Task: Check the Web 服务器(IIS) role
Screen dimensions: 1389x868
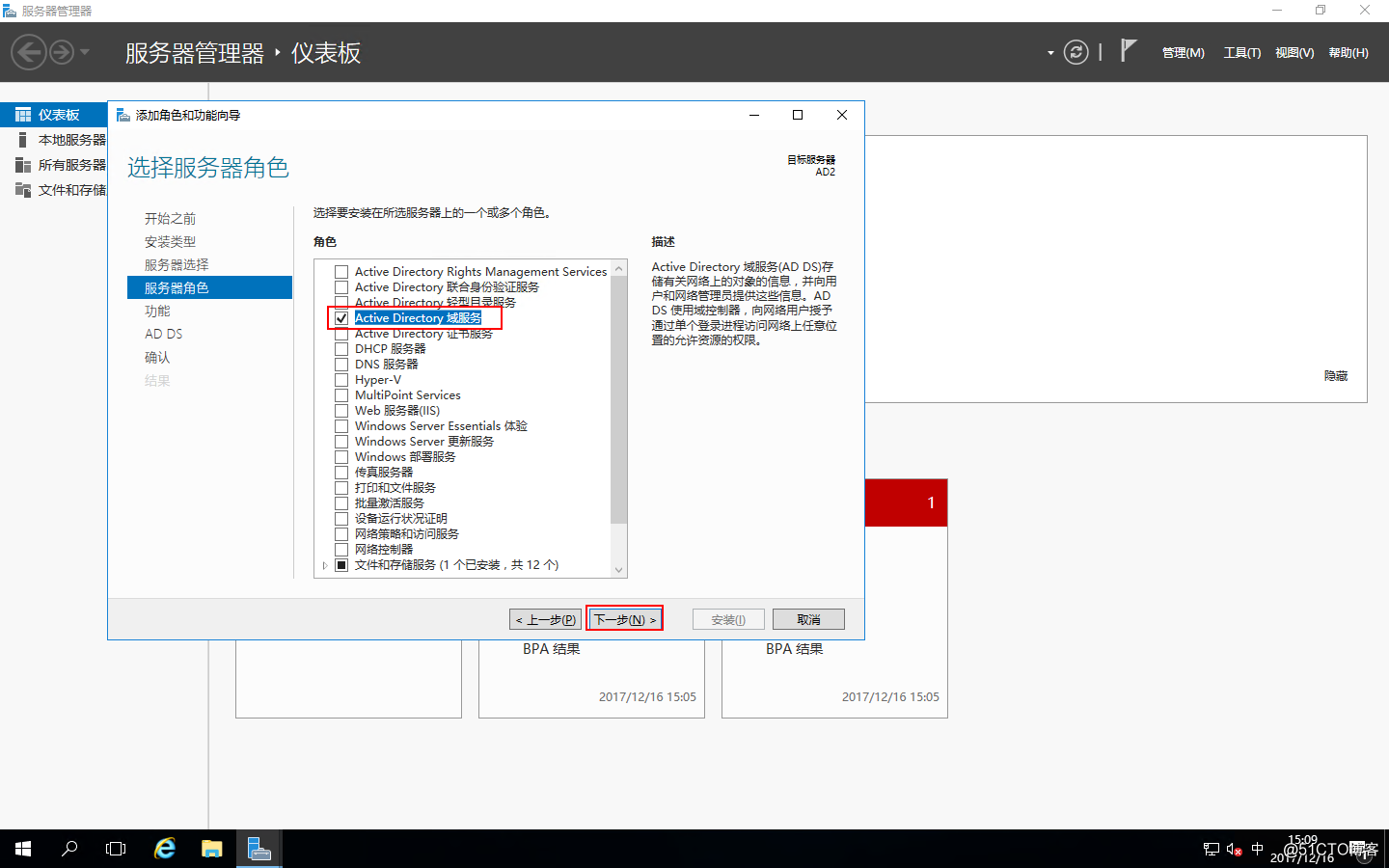Action: (341, 411)
